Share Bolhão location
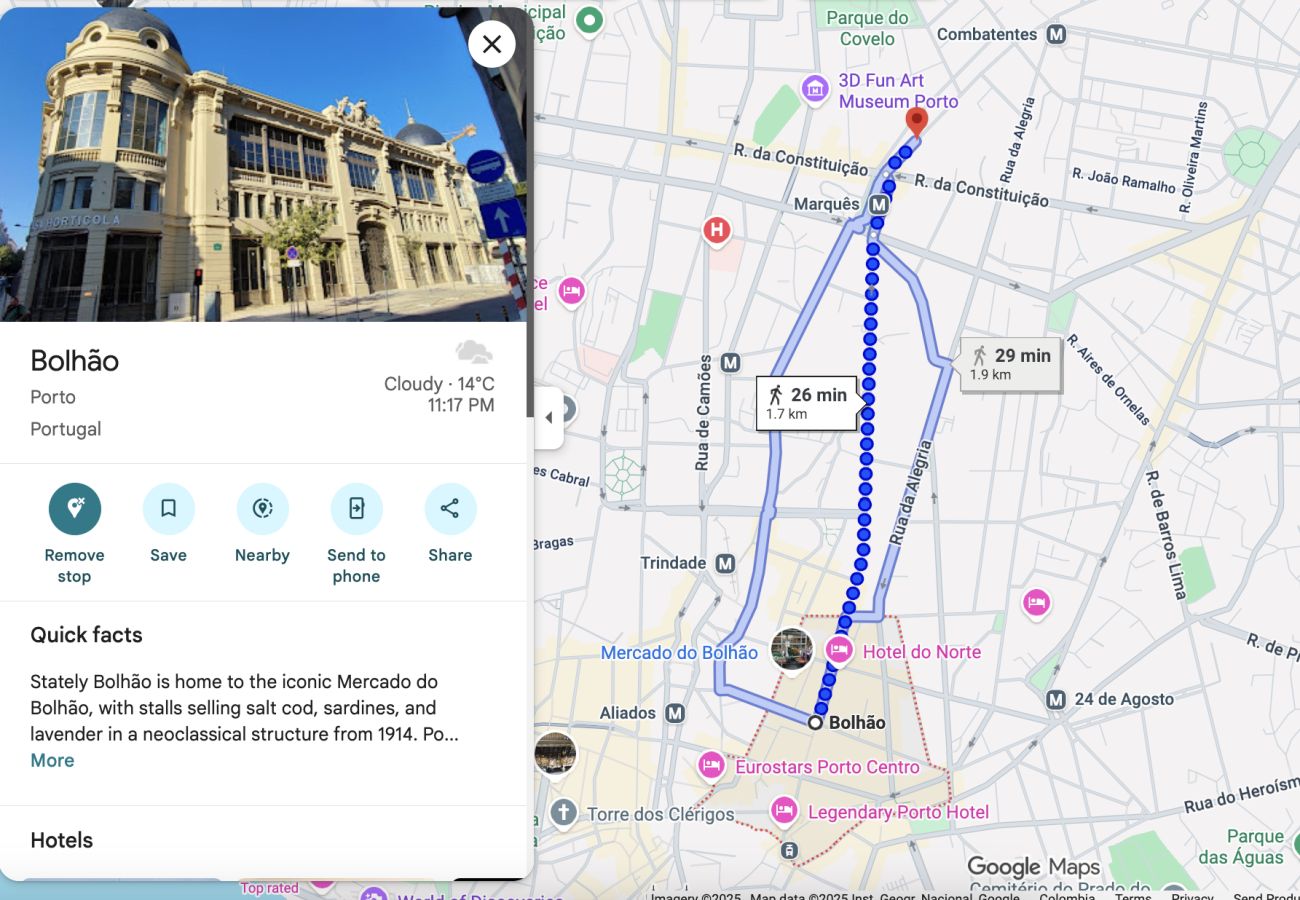This screenshot has height=900, width=1300. pos(450,509)
